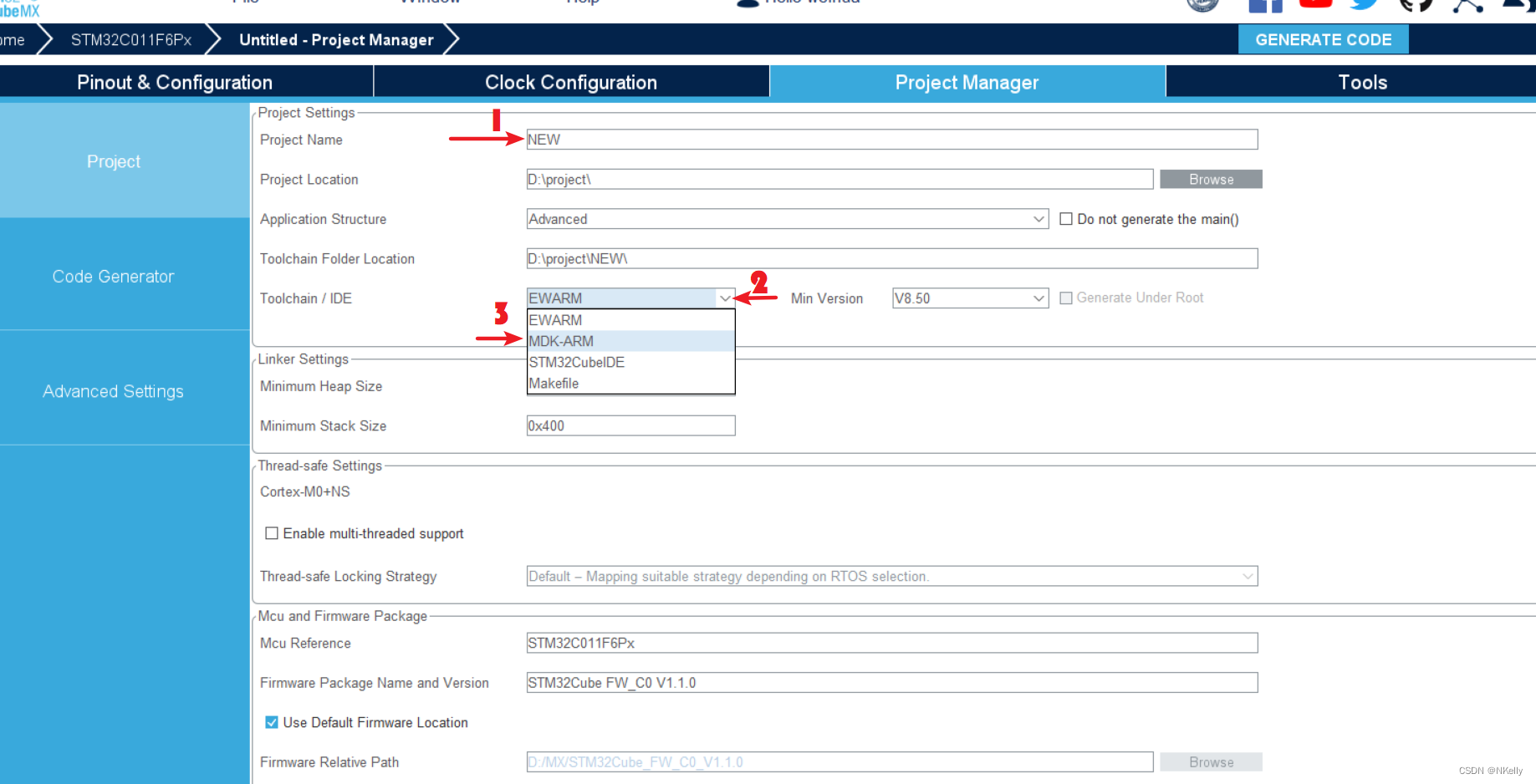Browse for project location
The width and height of the screenshot is (1536, 784).
1211,179
